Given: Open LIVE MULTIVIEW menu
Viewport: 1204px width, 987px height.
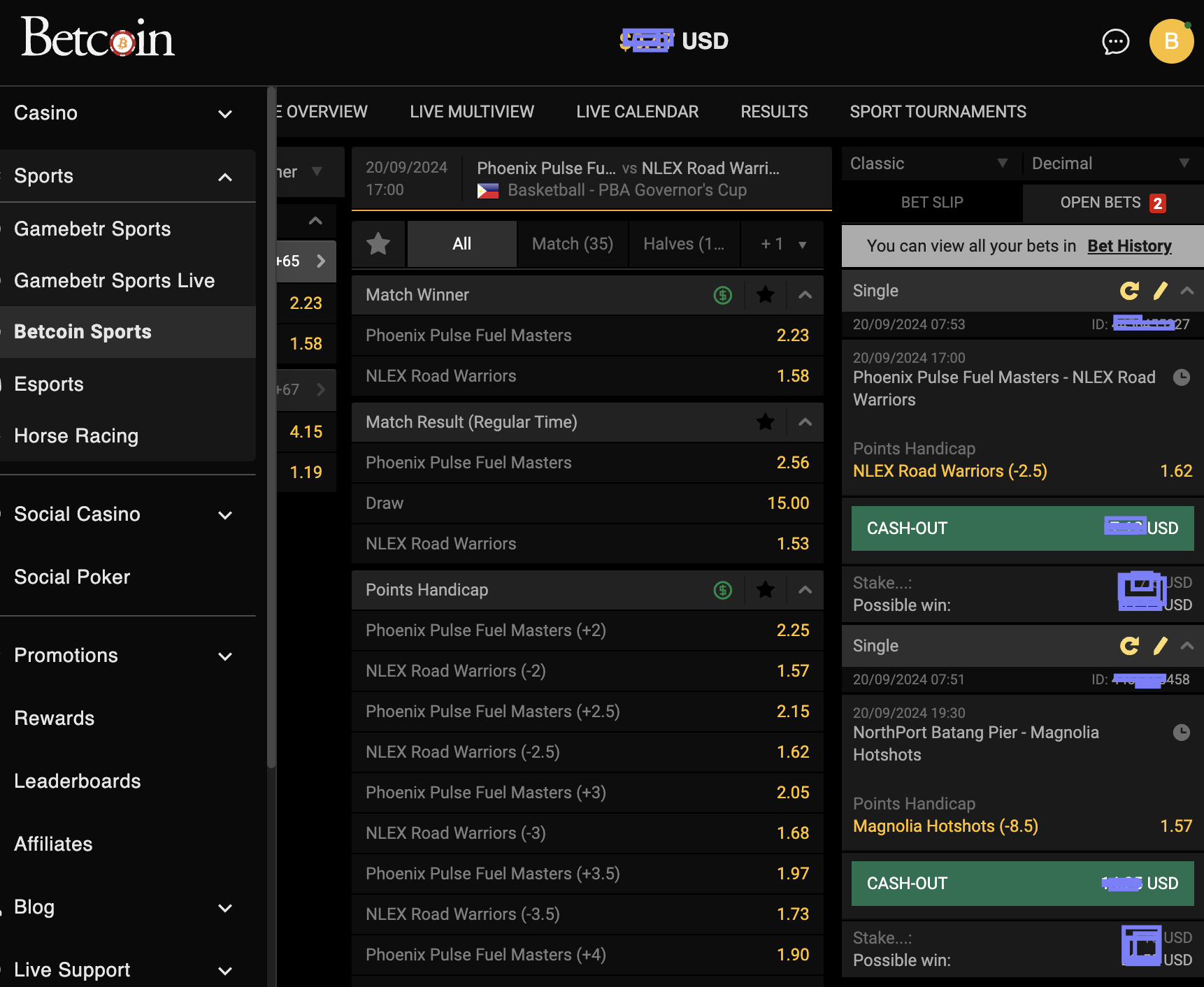Looking at the screenshot, I should [x=472, y=112].
